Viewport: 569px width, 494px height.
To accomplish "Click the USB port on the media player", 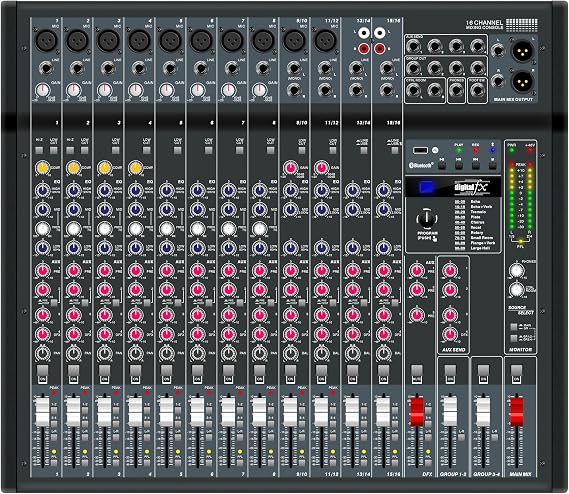I will click(420, 150).
